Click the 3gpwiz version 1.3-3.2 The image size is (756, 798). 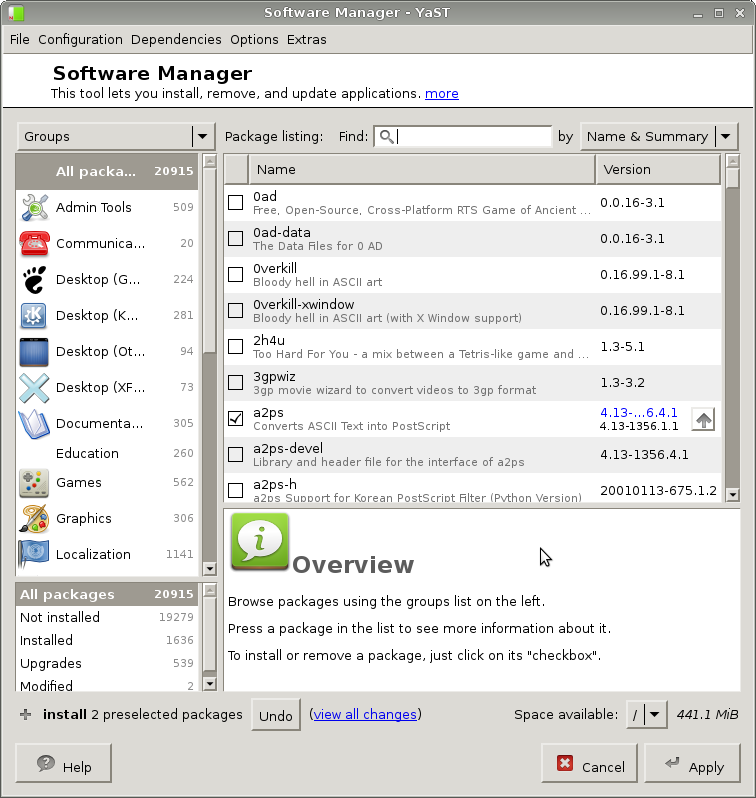[x=622, y=383]
